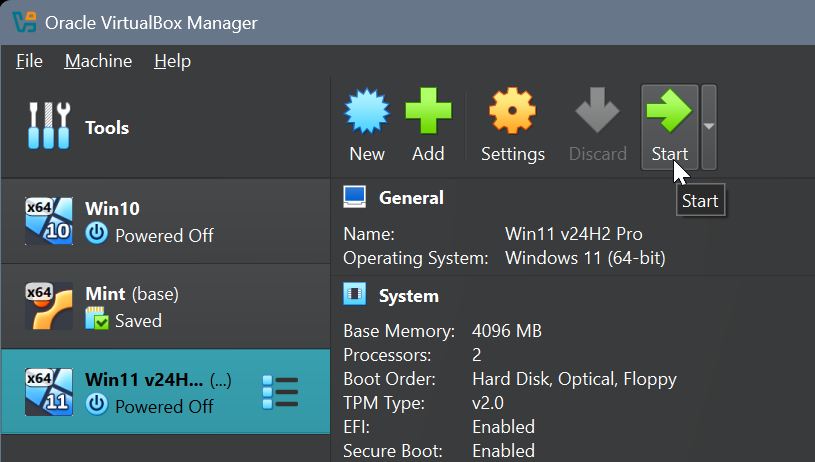The width and height of the screenshot is (815, 462).
Task: Click the System section chip icon
Action: (x=354, y=294)
